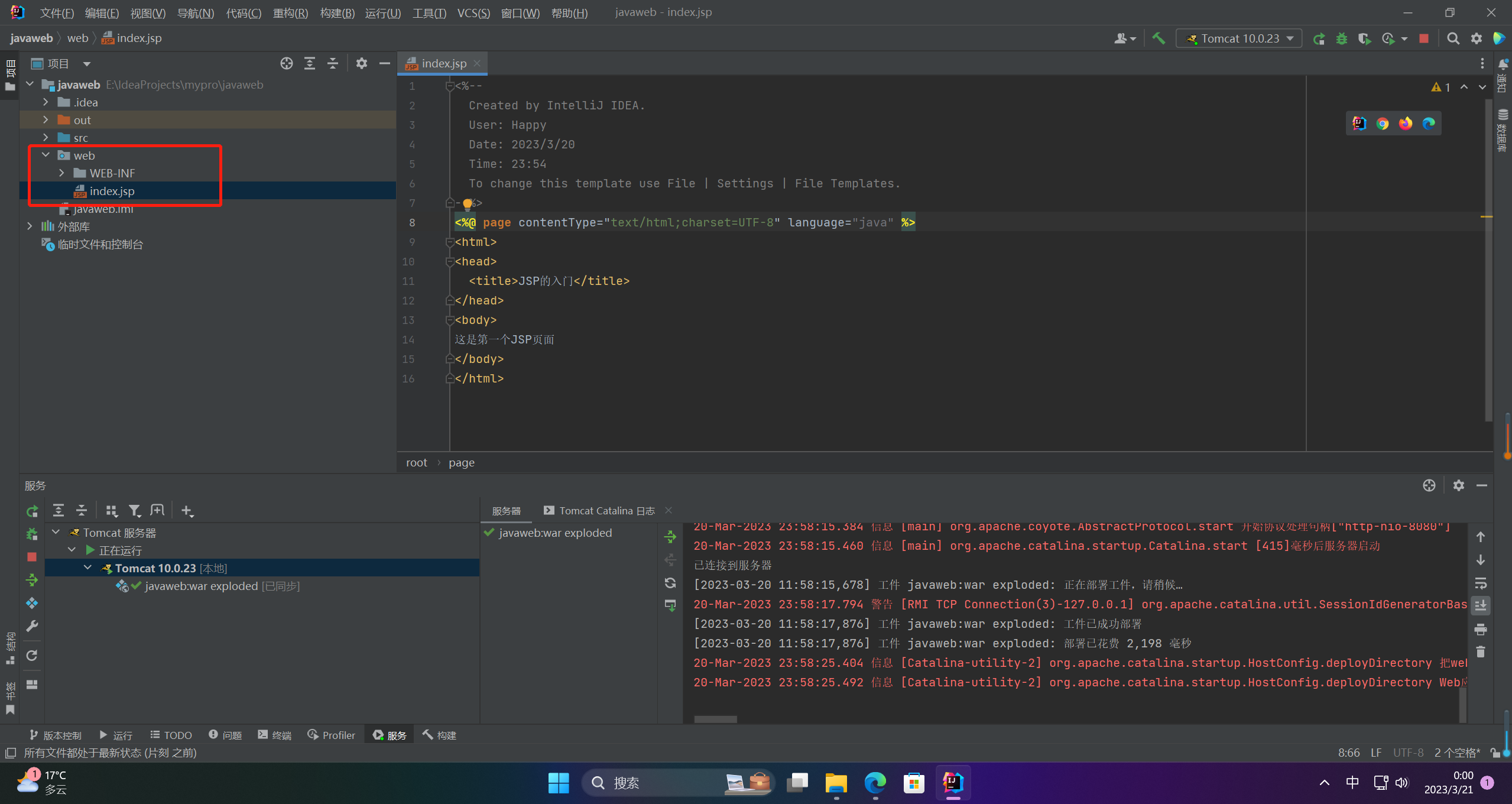Click the intention lightbulb in editor
This screenshot has width=1512, height=804.
coord(468,204)
